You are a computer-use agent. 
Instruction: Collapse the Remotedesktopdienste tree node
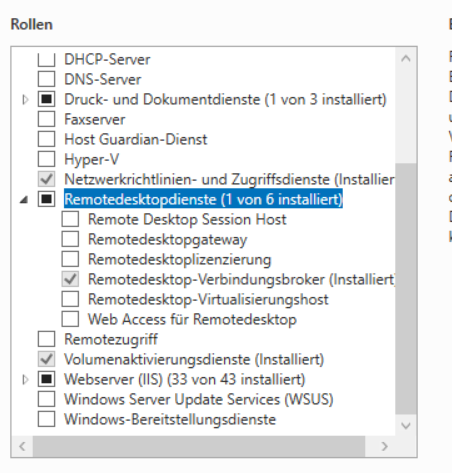tap(24, 200)
